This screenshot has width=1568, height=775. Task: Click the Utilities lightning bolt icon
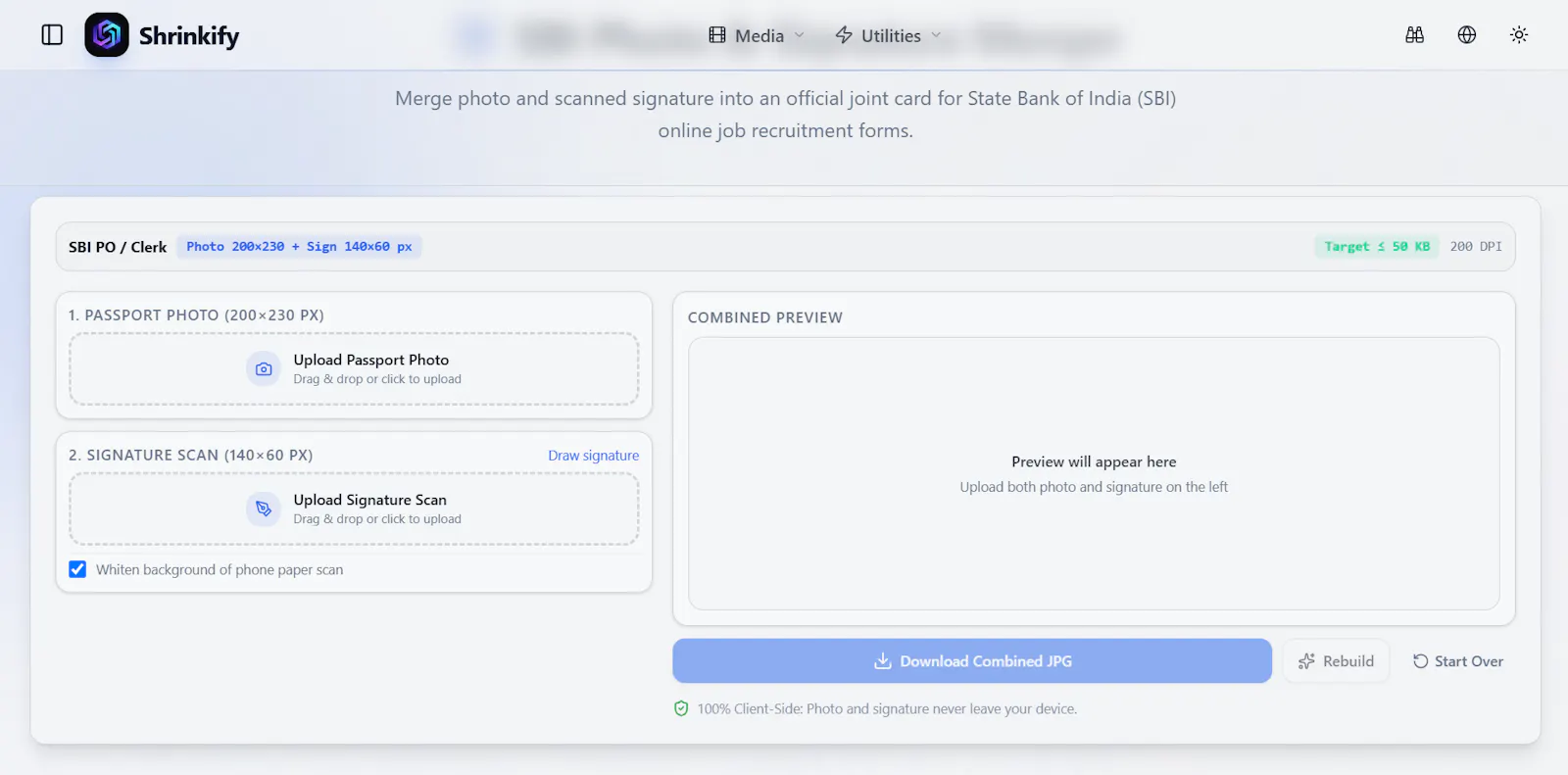[844, 35]
